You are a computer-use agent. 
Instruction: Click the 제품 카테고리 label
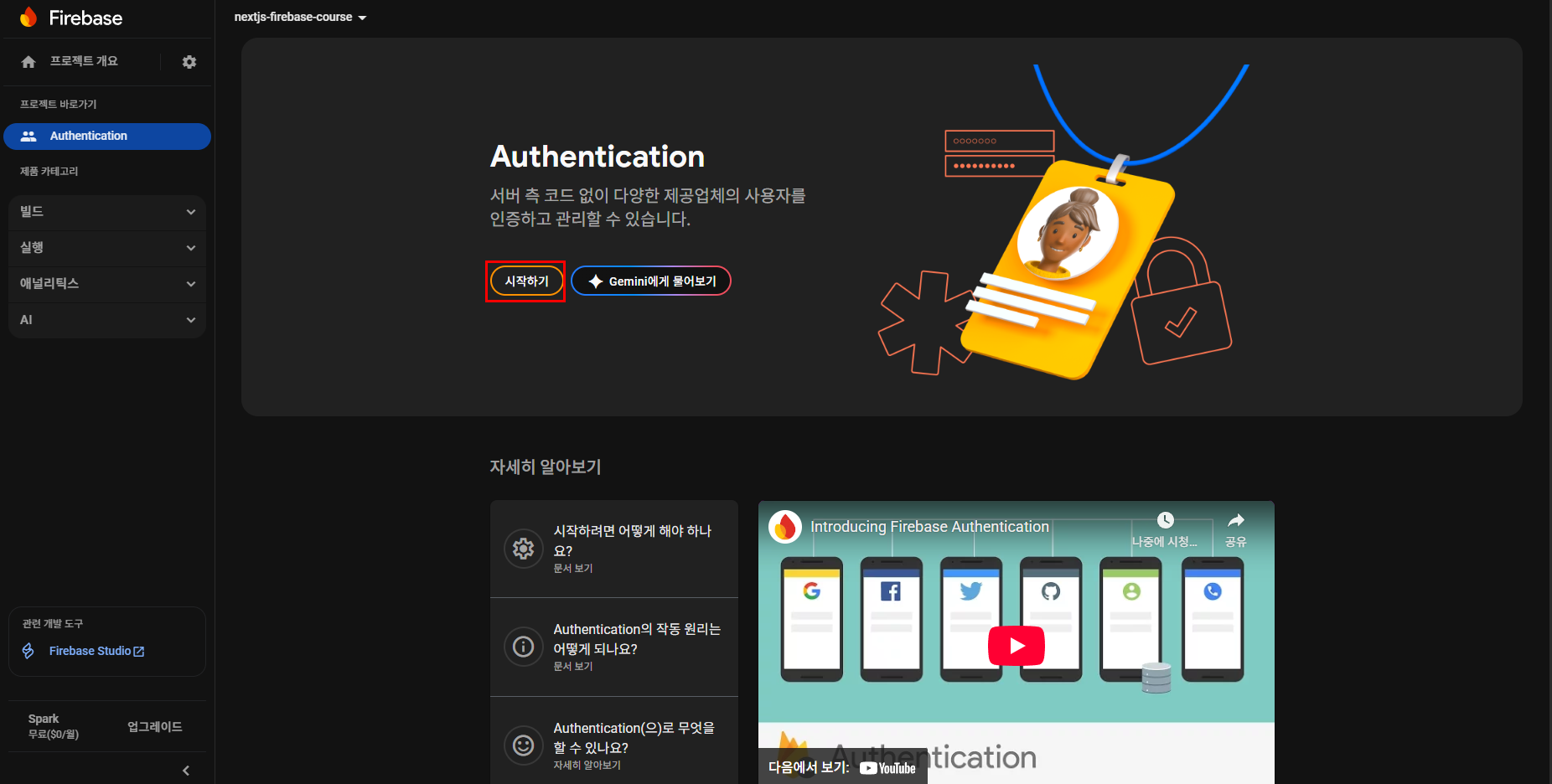[49, 171]
